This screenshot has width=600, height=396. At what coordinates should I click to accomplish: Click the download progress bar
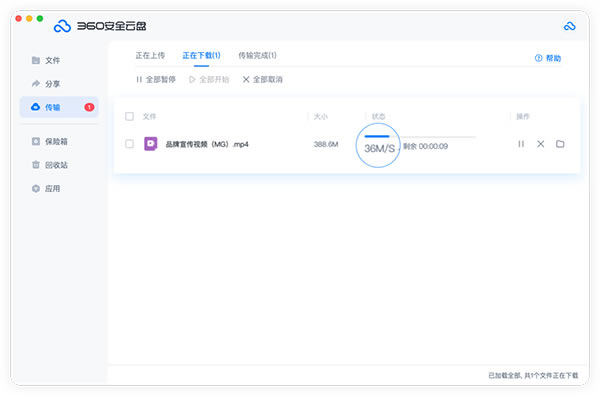420,136
